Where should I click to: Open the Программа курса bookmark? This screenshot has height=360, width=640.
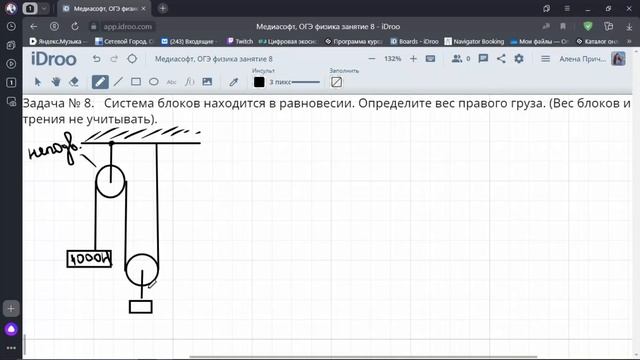(353, 41)
